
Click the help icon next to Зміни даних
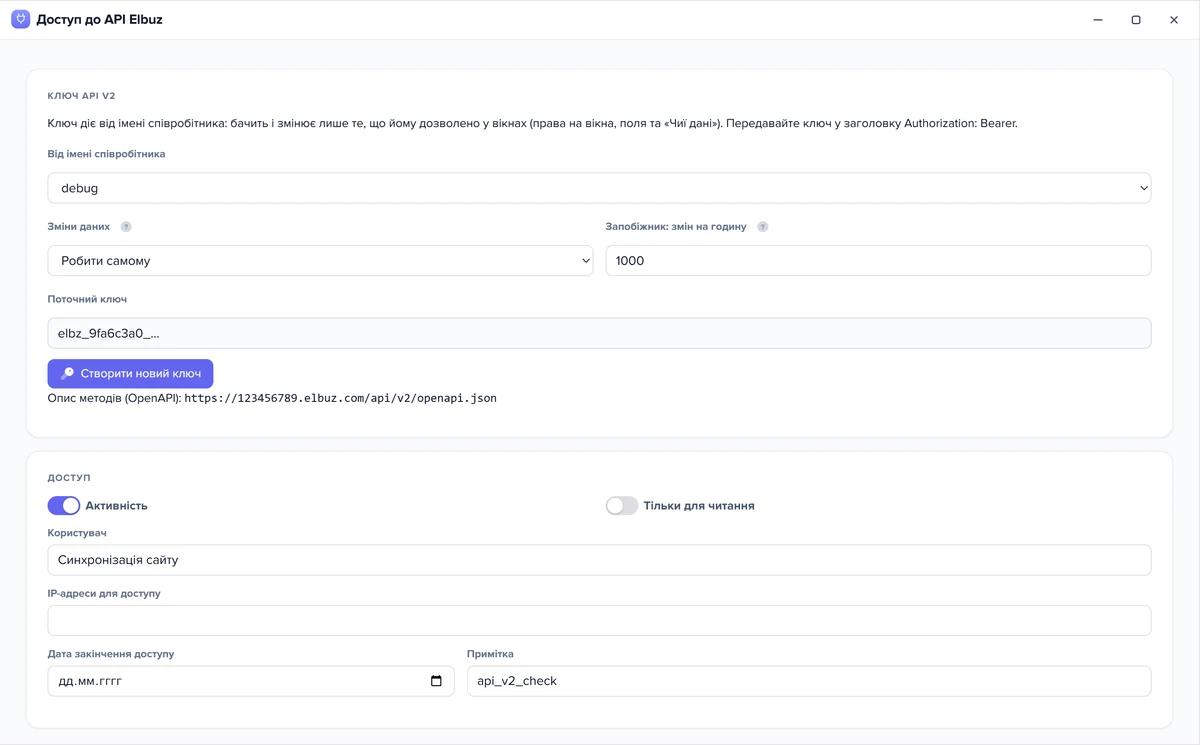click(x=126, y=227)
